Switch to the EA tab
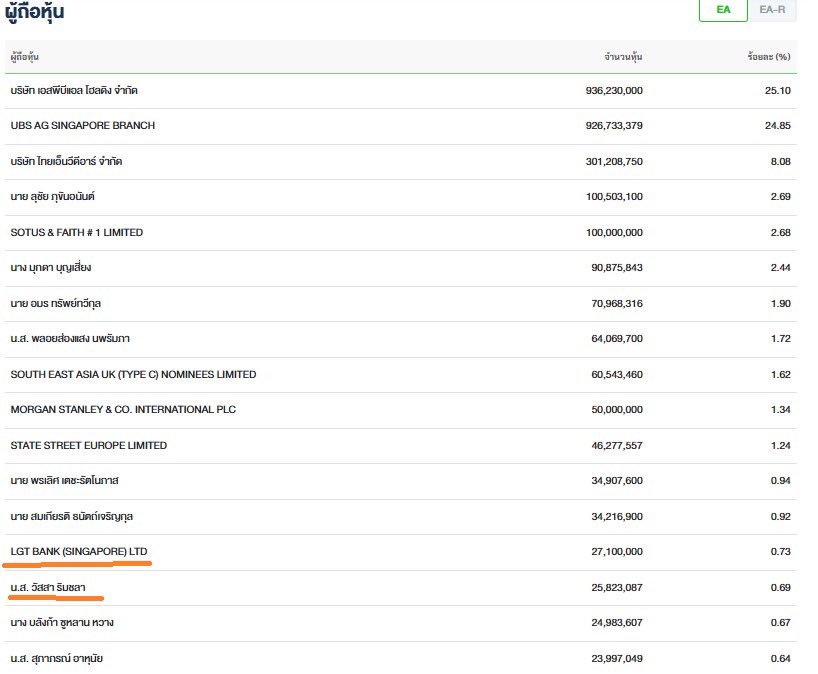The height and width of the screenshot is (674, 818). [x=723, y=10]
